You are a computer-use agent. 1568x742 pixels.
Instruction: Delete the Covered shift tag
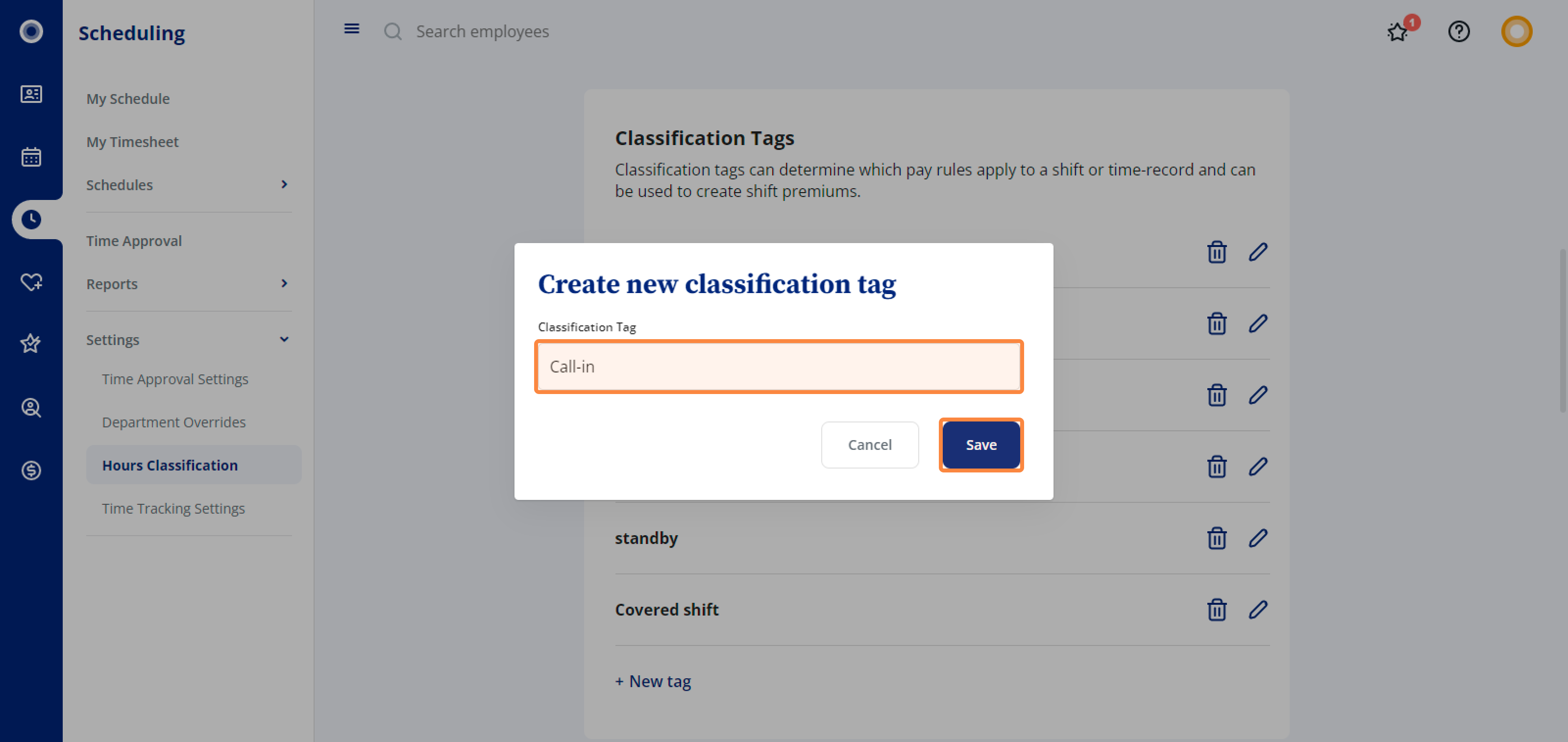pos(1216,609)
